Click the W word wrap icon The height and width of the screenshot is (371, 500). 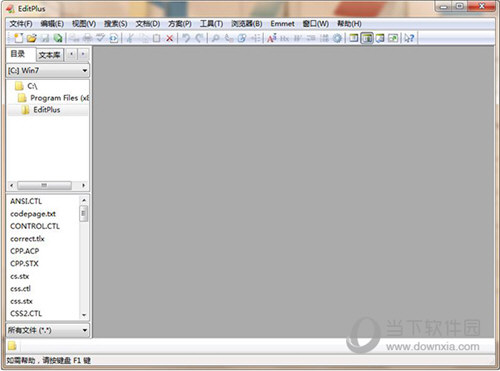point(297,38)
